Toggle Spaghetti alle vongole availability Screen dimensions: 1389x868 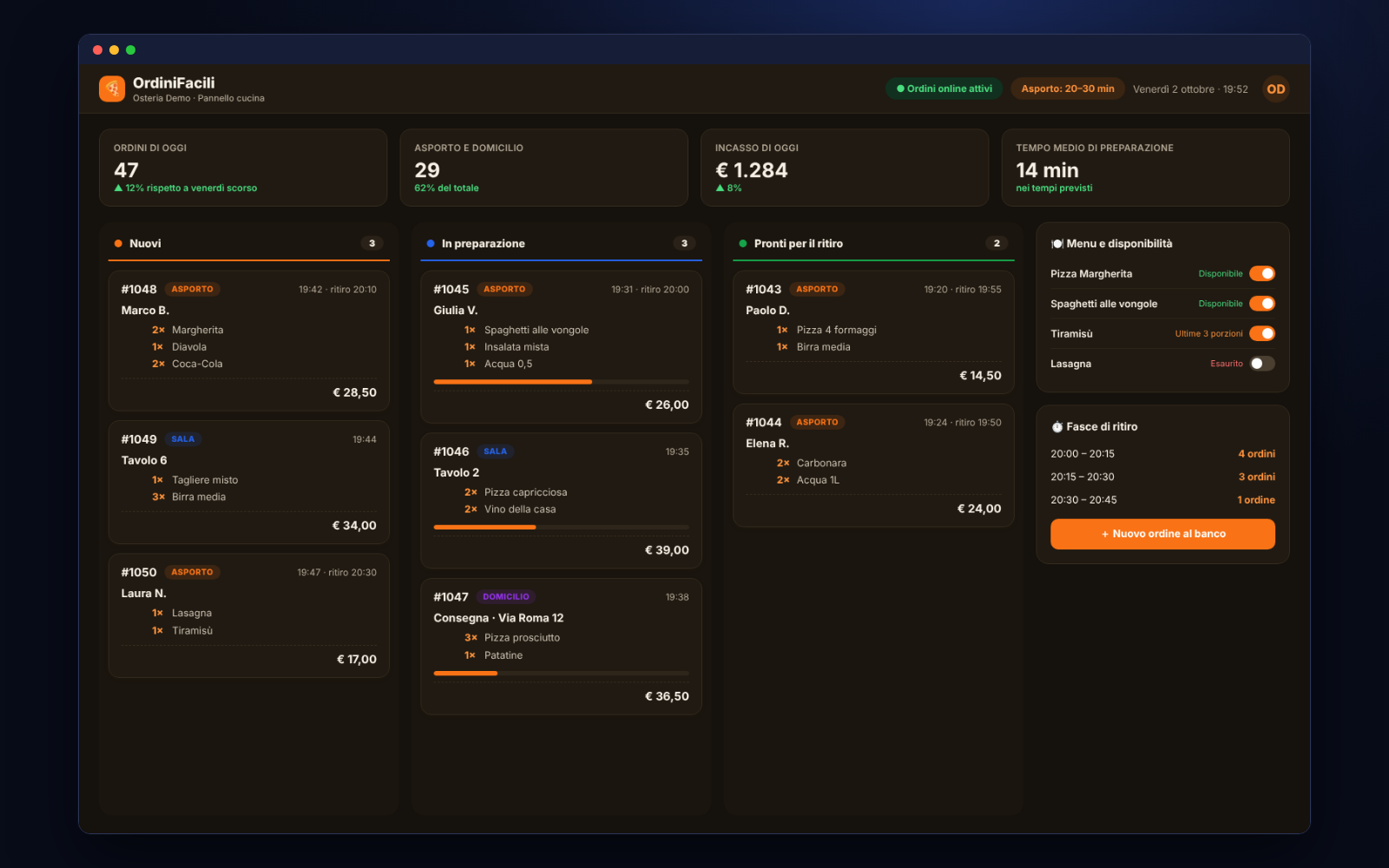tap(1262, 304)
